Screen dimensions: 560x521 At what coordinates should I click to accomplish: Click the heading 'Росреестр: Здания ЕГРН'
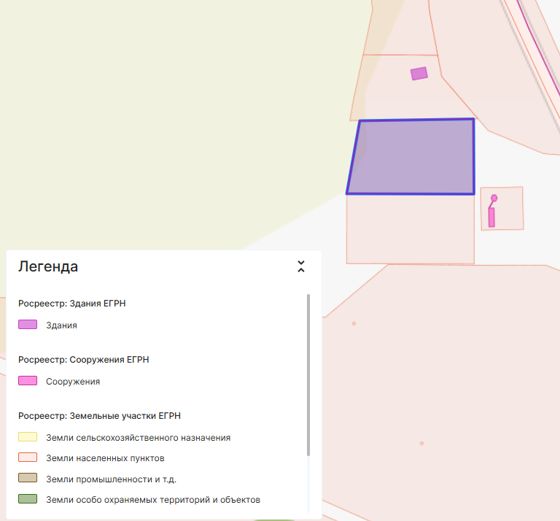pyautogui.click(x=72, y=304)
